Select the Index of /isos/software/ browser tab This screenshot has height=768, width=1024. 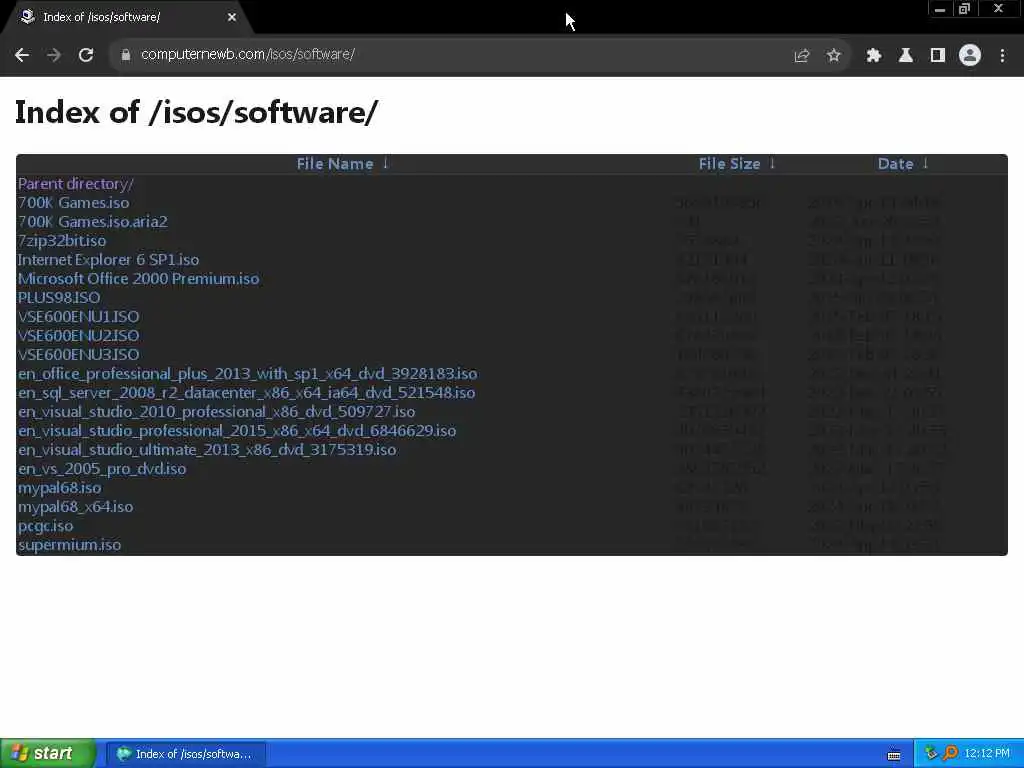(x=127, y=17)
